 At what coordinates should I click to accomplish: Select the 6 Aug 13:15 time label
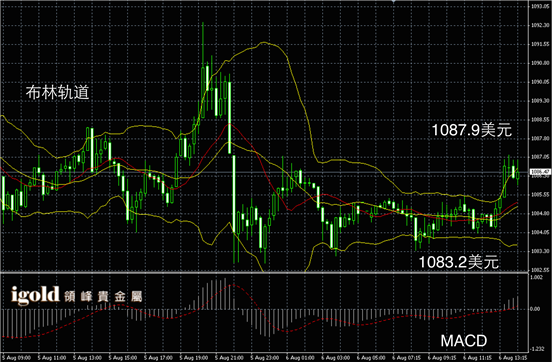[513, 358]
